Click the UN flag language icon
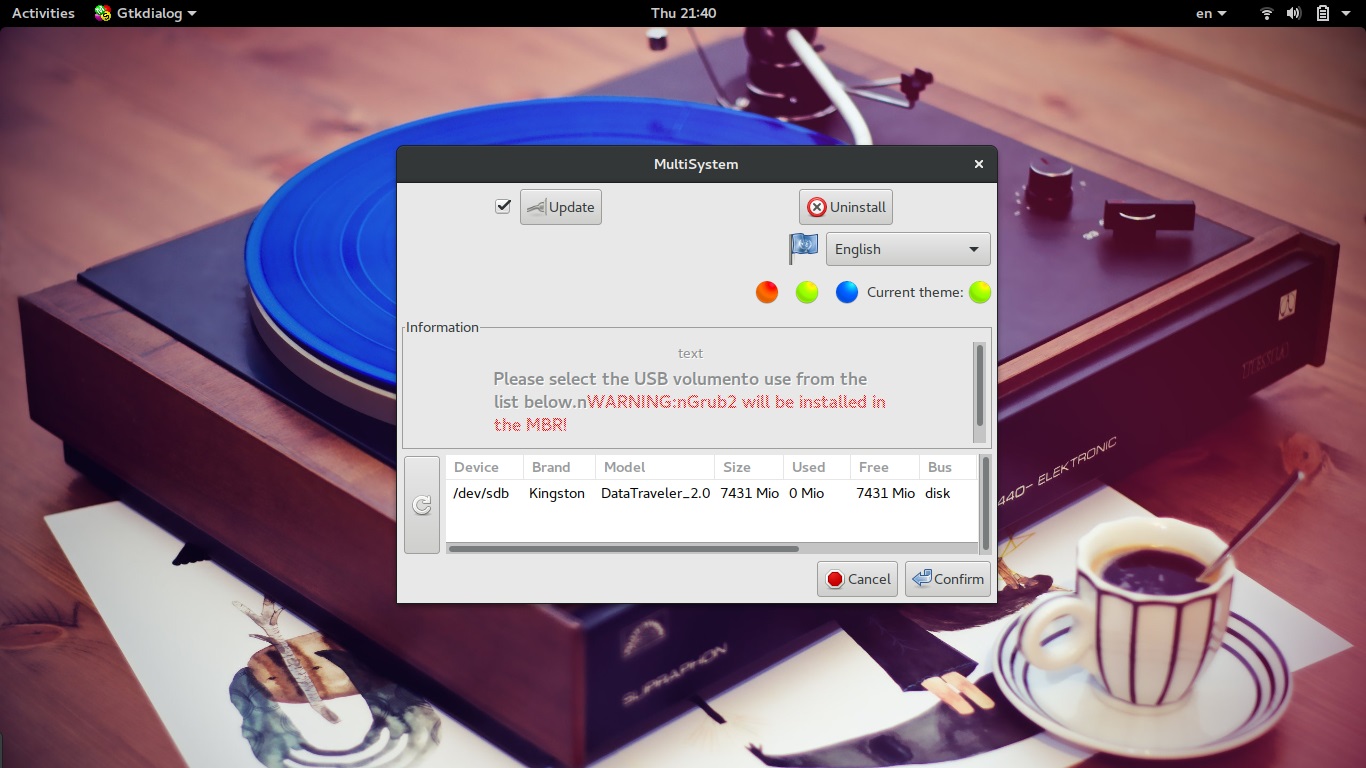 (x=804, y=248)
